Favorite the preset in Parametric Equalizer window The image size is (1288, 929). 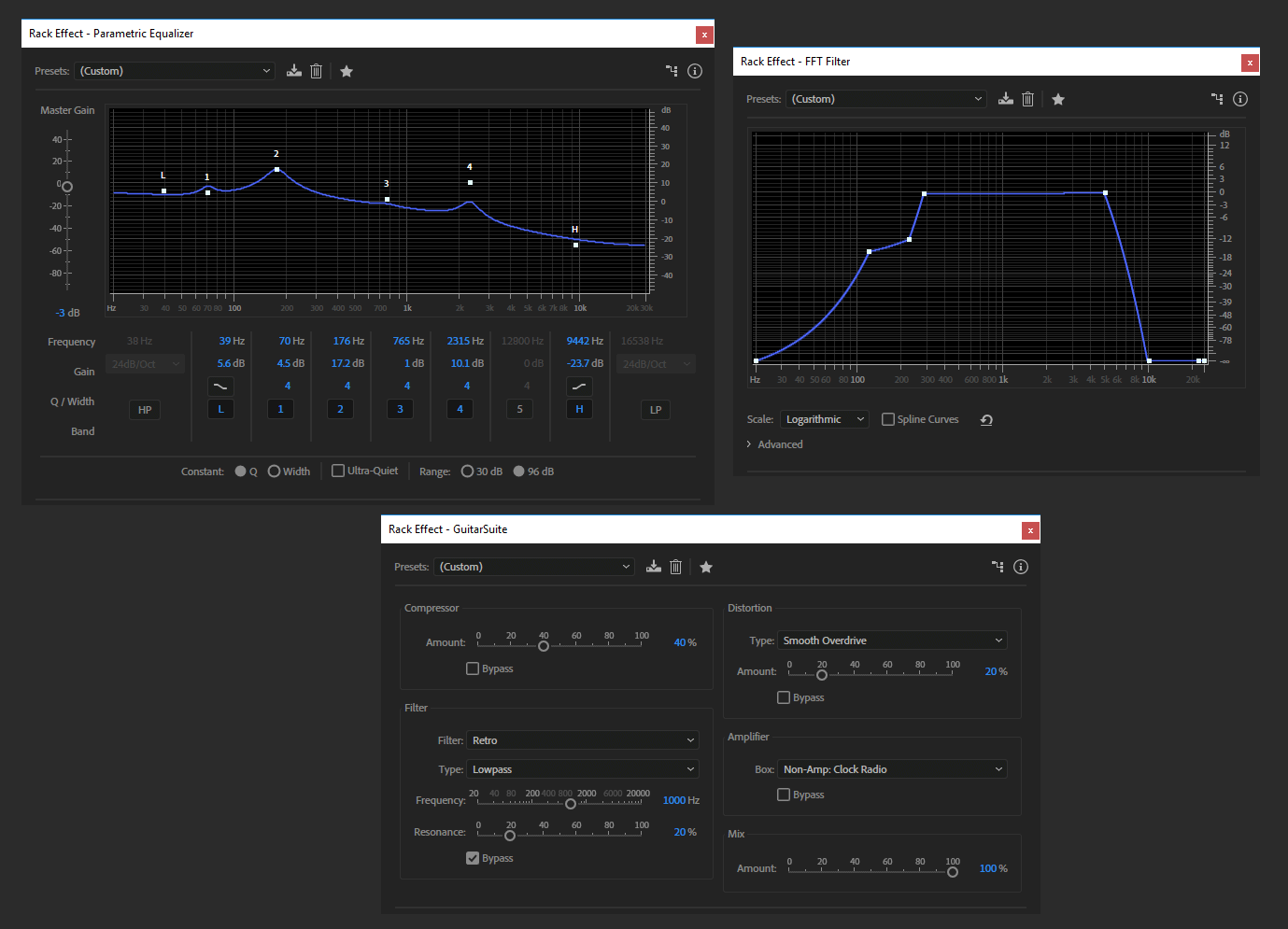347,71
